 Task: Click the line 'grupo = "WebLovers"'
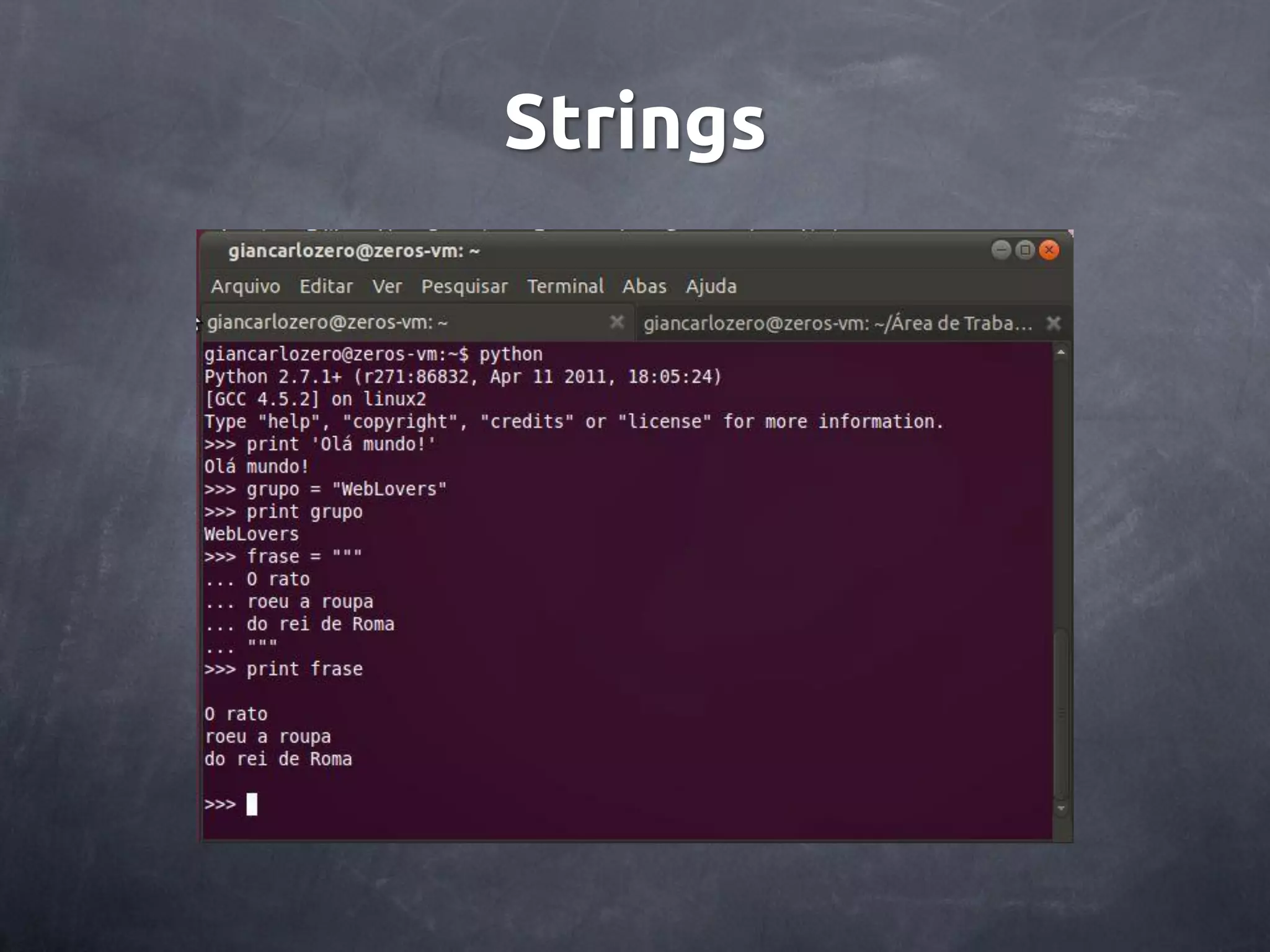326,489
